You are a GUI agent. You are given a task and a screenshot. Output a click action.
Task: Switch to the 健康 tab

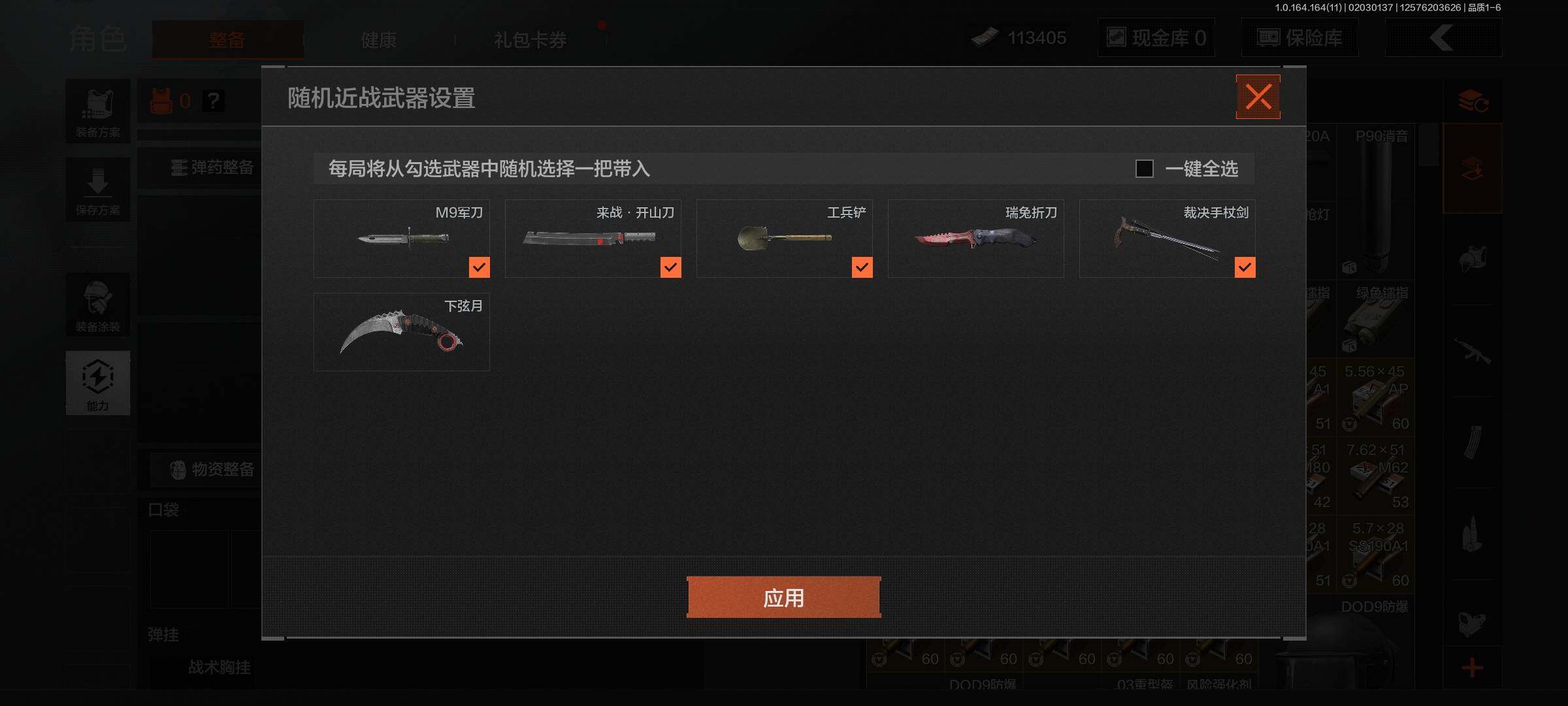(x=379, y=40)
